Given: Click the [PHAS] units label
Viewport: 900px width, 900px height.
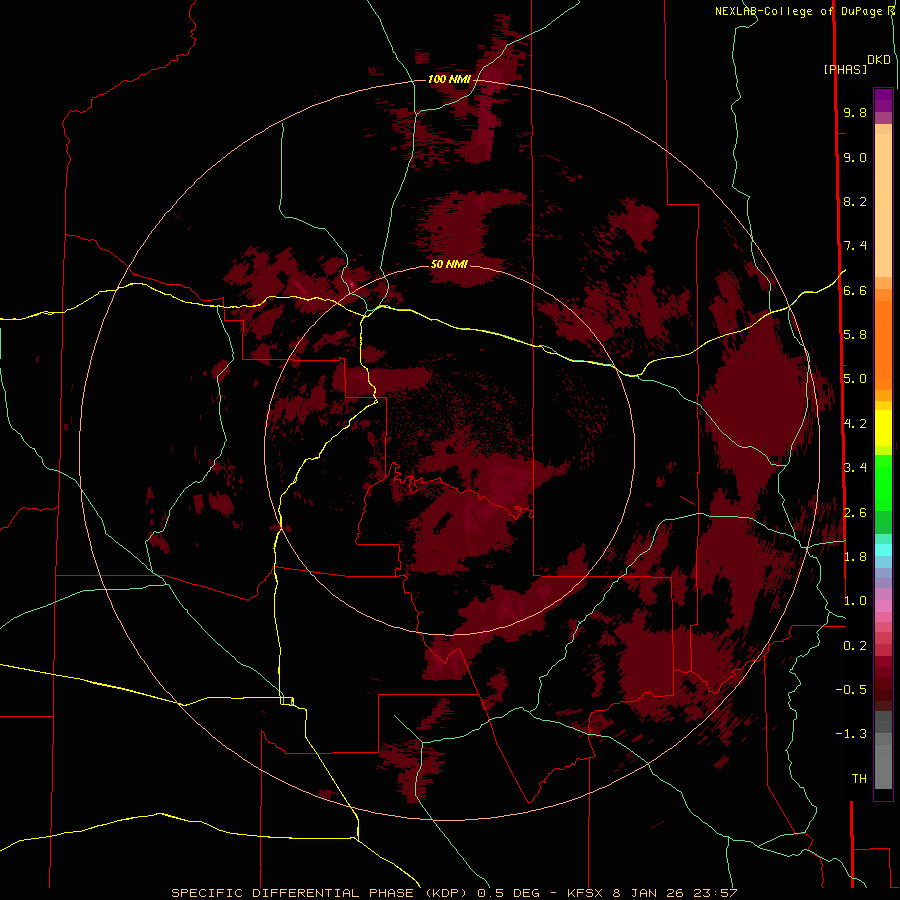Looking at the screenshot, I should (845, 70).
